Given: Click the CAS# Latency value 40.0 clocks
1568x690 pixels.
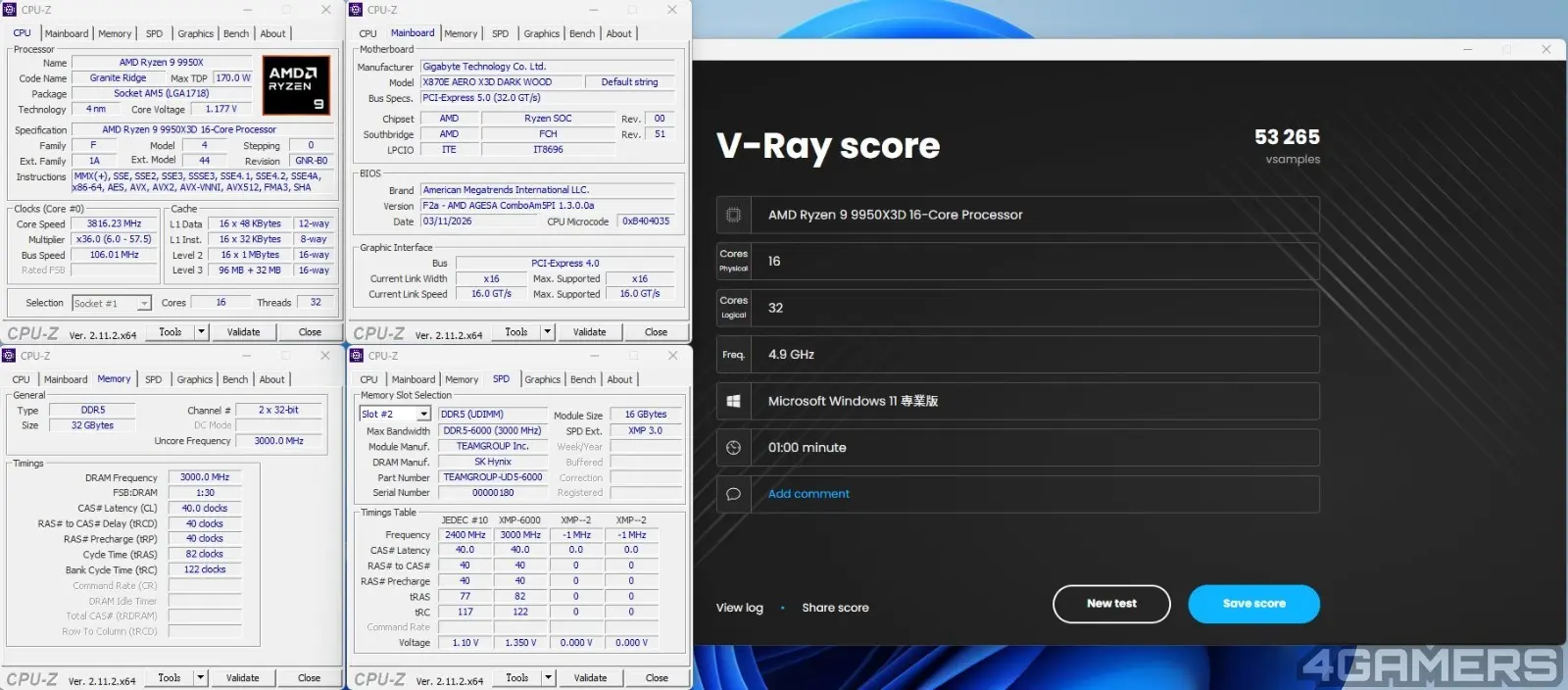Looking at the screenshot, I should pyautogui.click(x=205, y=509).
